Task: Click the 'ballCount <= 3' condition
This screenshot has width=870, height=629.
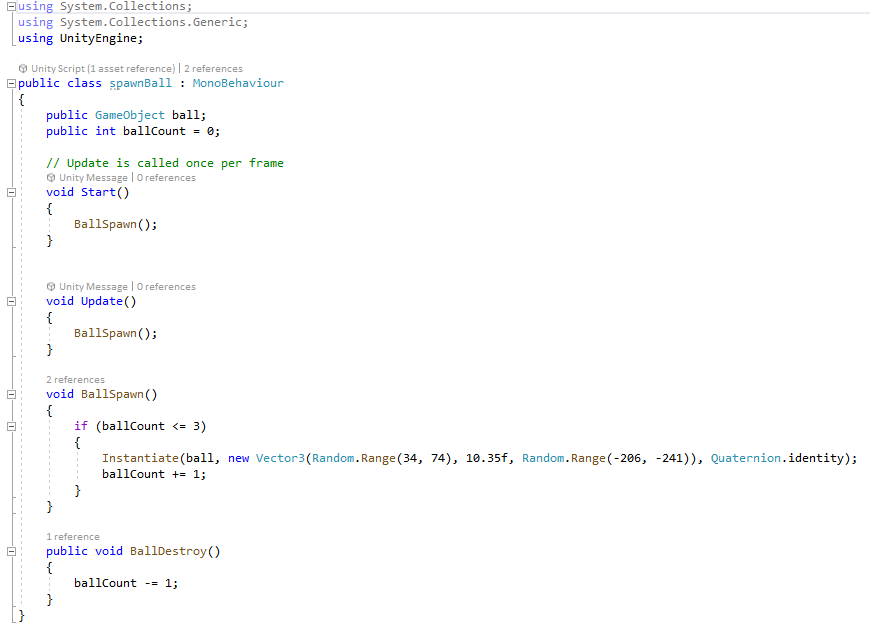Action: (150, 427)
